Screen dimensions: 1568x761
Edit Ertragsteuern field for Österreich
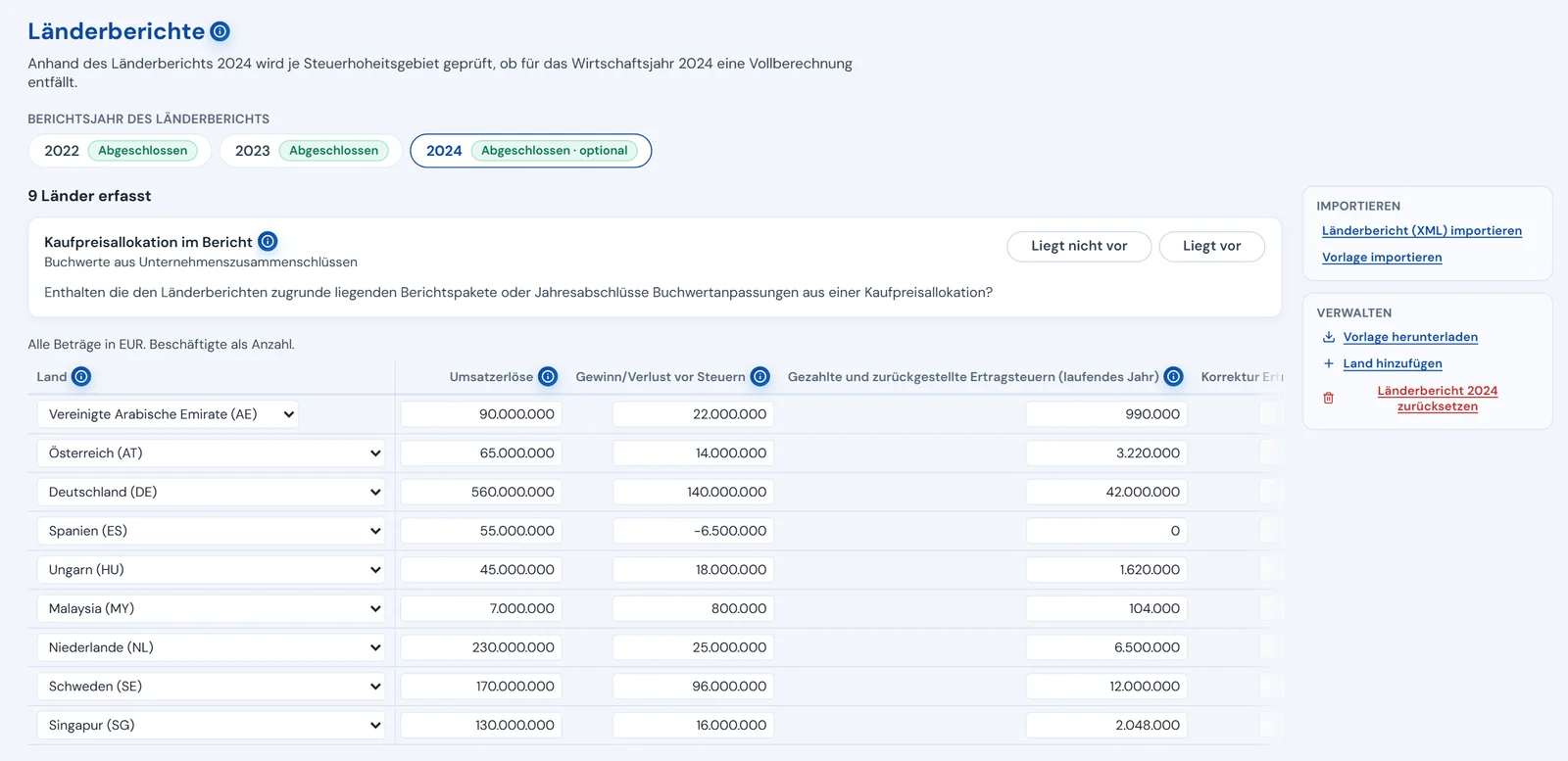pos(1107,453)
